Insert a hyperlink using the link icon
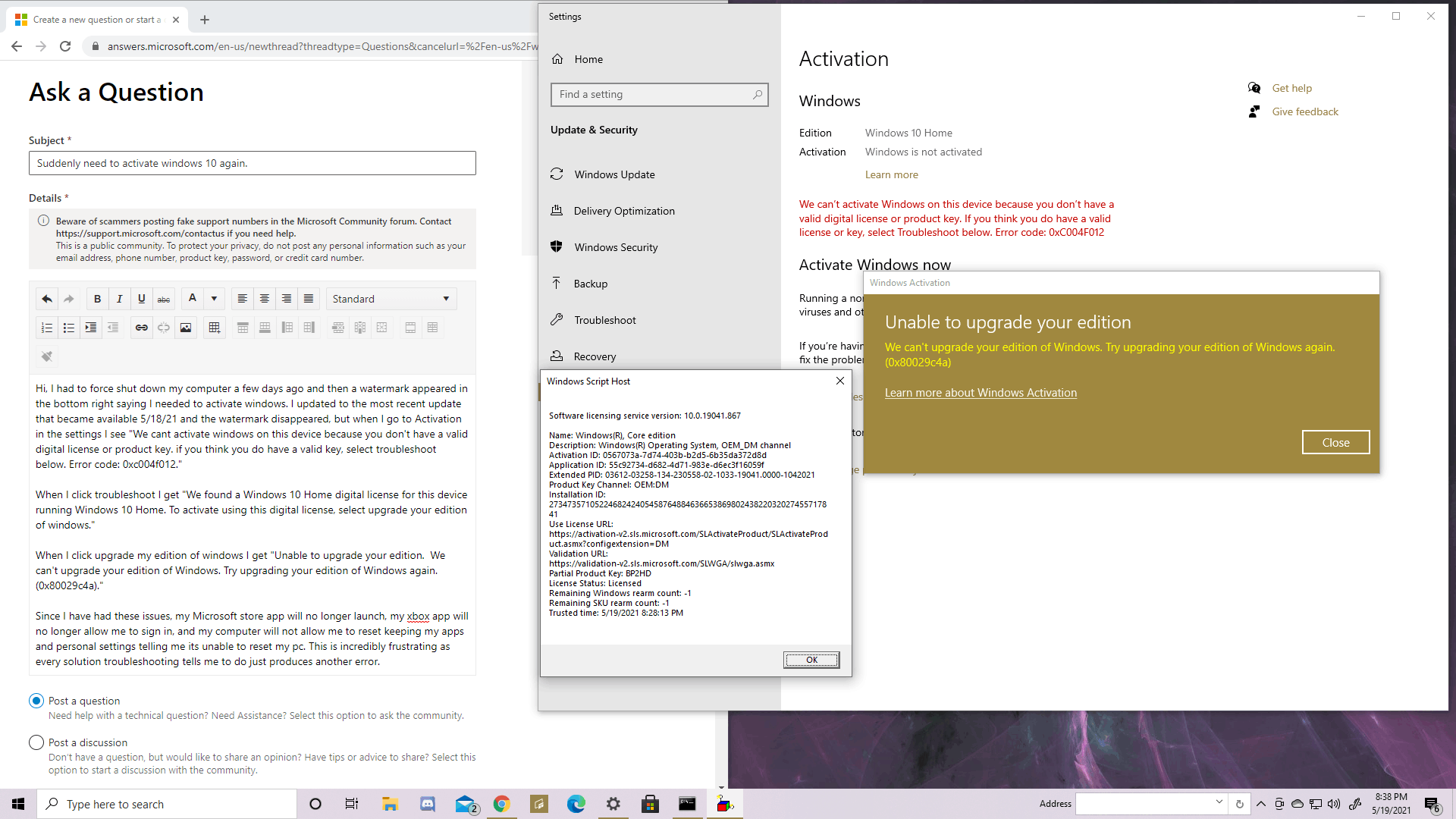1456x819 pixels. pos(141,328)
